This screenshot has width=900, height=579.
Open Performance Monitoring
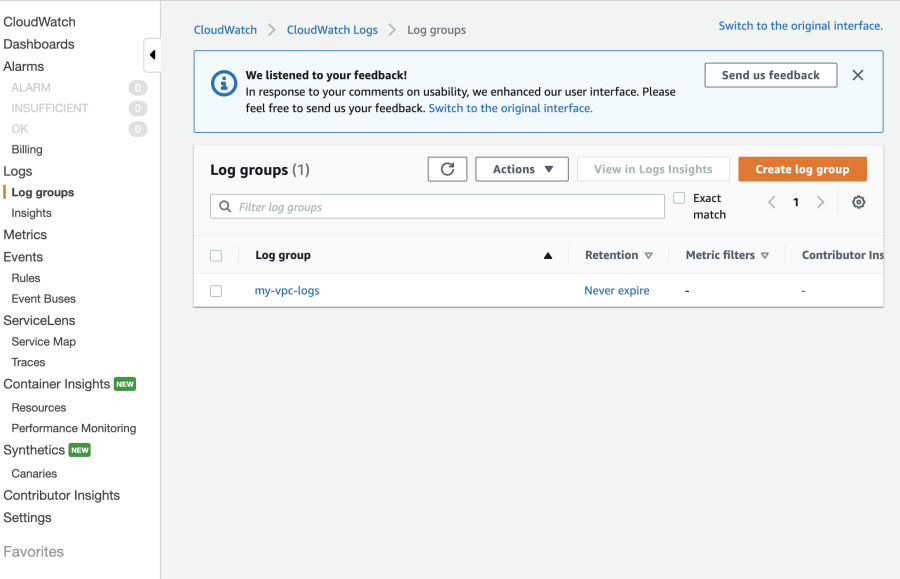point(74,428)
